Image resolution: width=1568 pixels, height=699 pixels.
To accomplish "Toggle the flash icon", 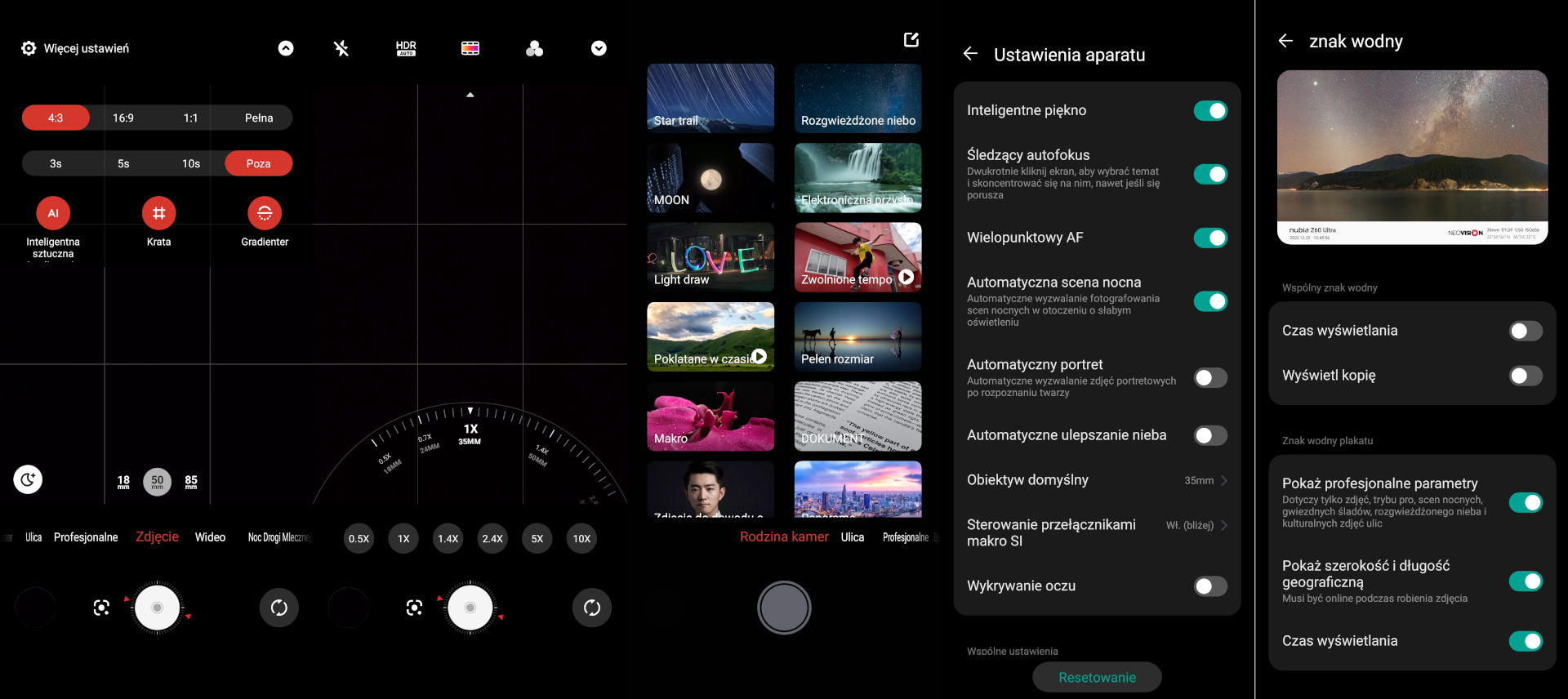I will coord(341,48).
